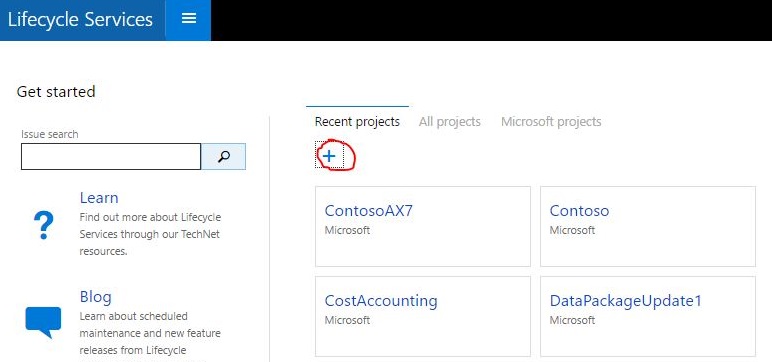Click the Get started heading
The width and height of the screenshot is (772, 362).
tap(56, 92)
